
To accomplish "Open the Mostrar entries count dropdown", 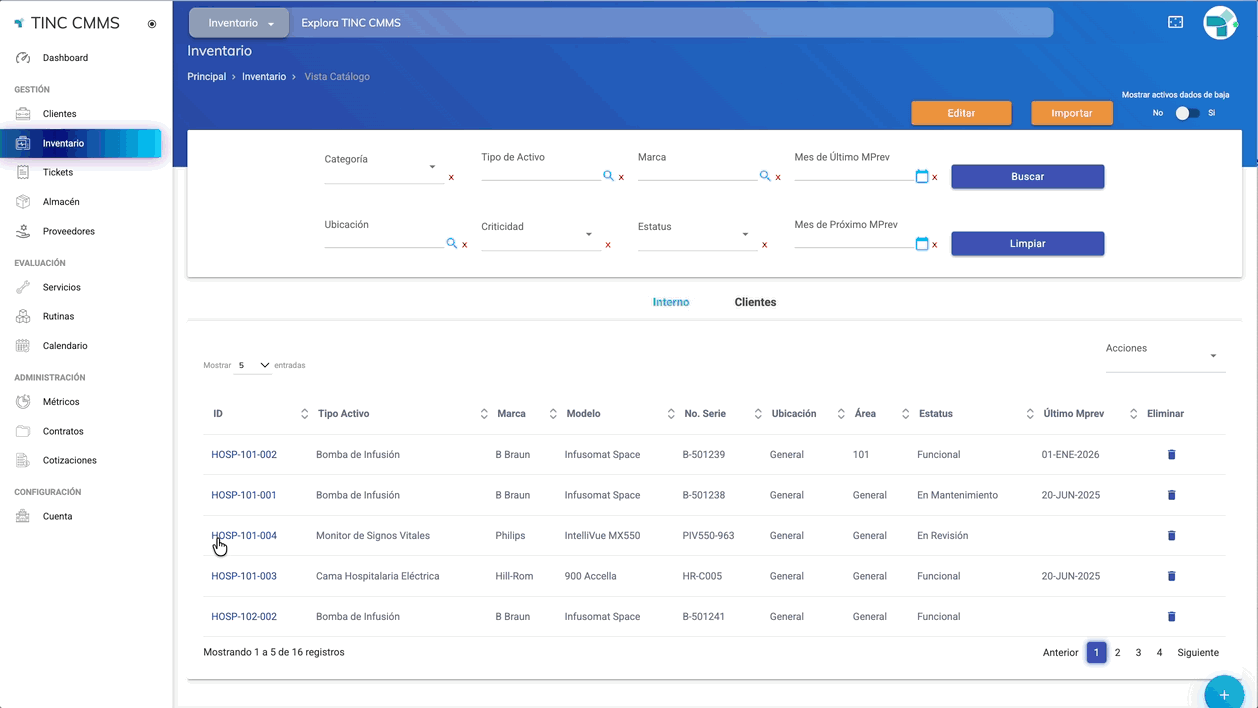I will click(x=254, y=365).
